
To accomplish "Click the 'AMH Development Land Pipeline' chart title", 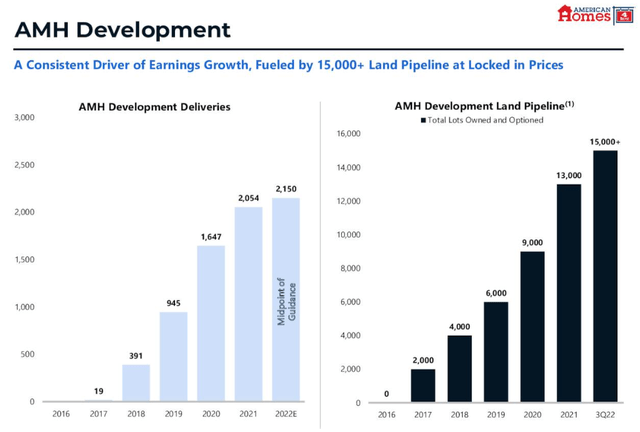I will pos(484,106).
